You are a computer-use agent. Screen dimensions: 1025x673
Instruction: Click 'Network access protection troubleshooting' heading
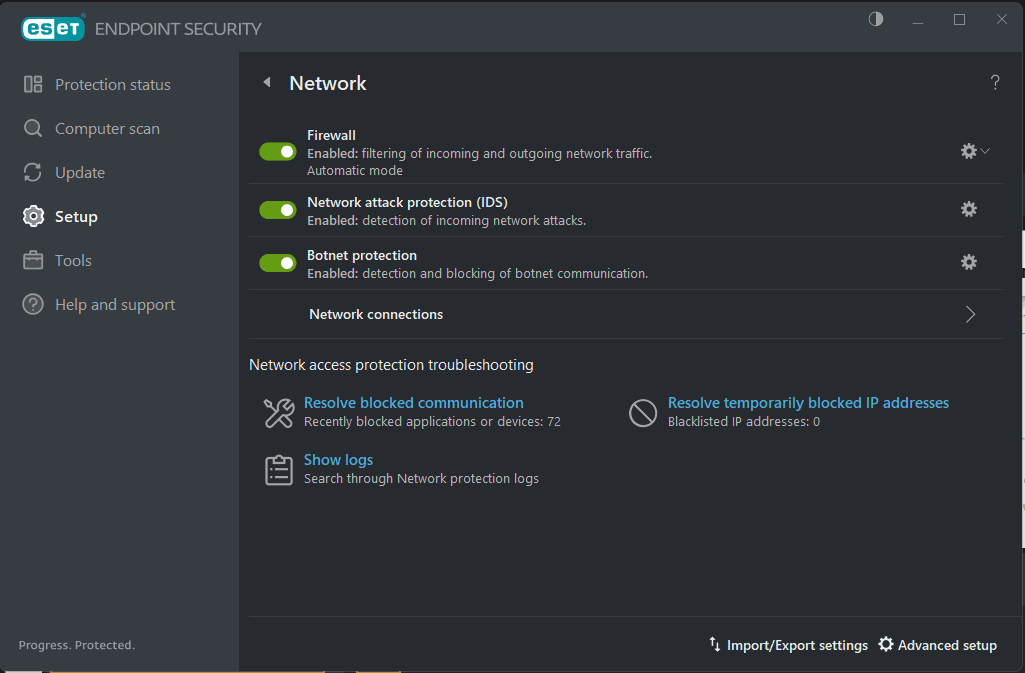(x=391, y=365)
